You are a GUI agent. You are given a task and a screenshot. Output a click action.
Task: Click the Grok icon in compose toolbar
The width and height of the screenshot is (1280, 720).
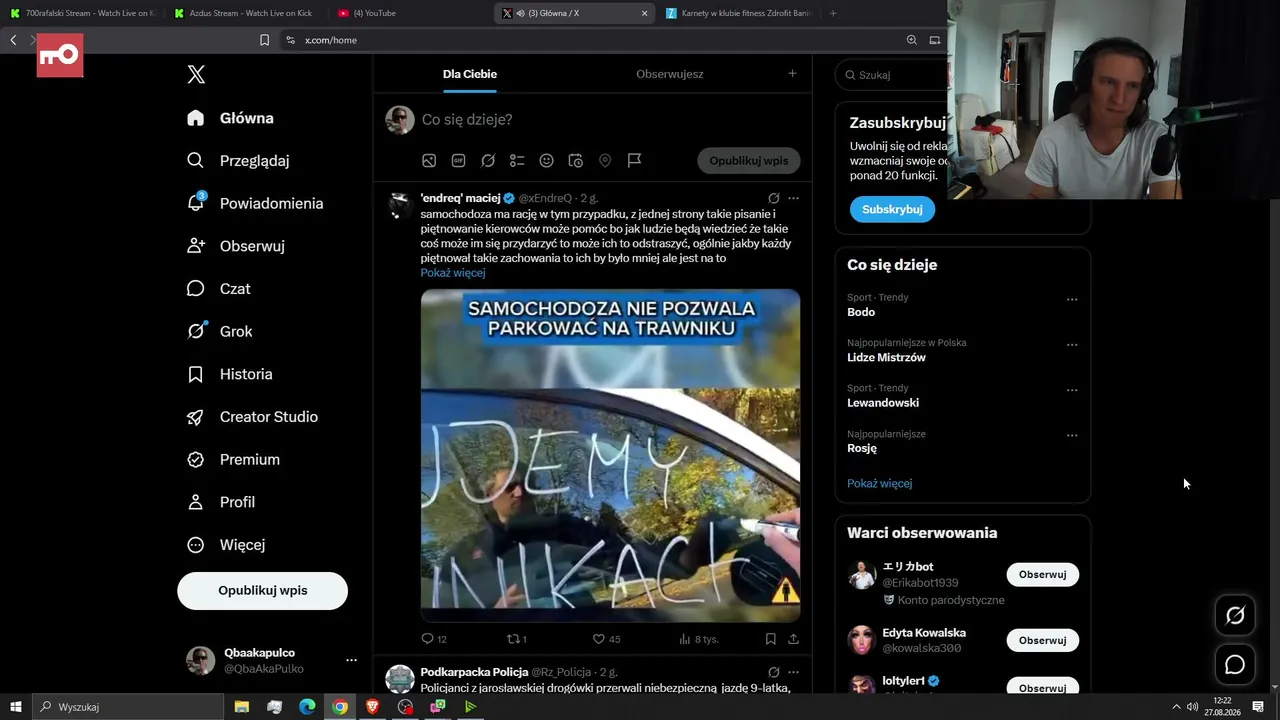(x=488, y=161)
